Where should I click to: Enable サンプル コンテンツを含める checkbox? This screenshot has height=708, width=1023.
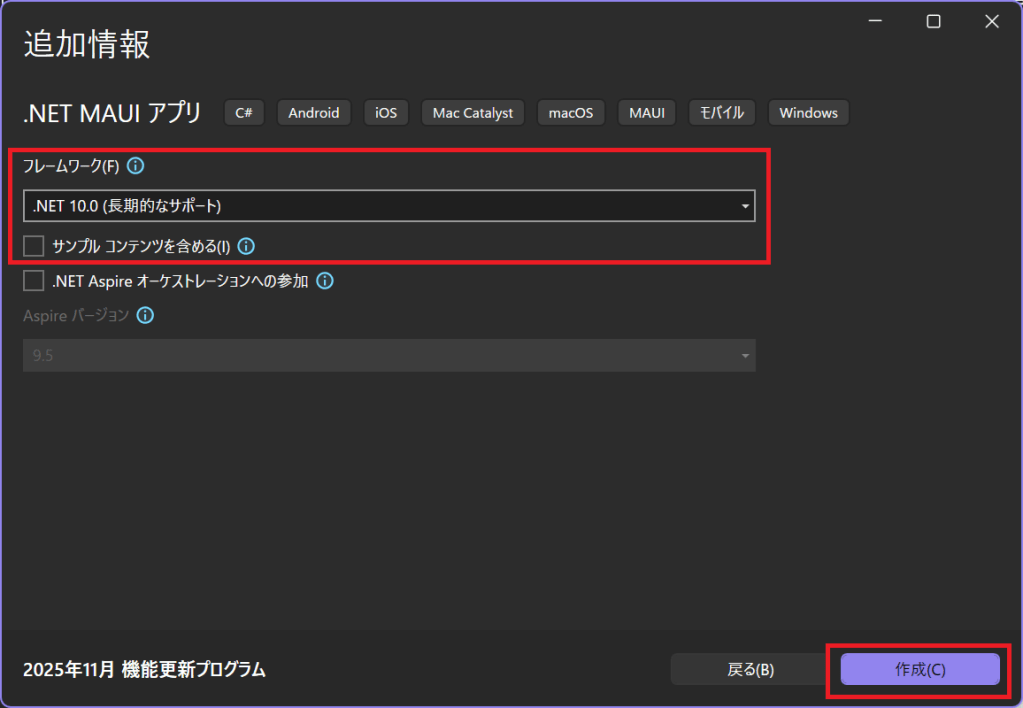[34, 246]
